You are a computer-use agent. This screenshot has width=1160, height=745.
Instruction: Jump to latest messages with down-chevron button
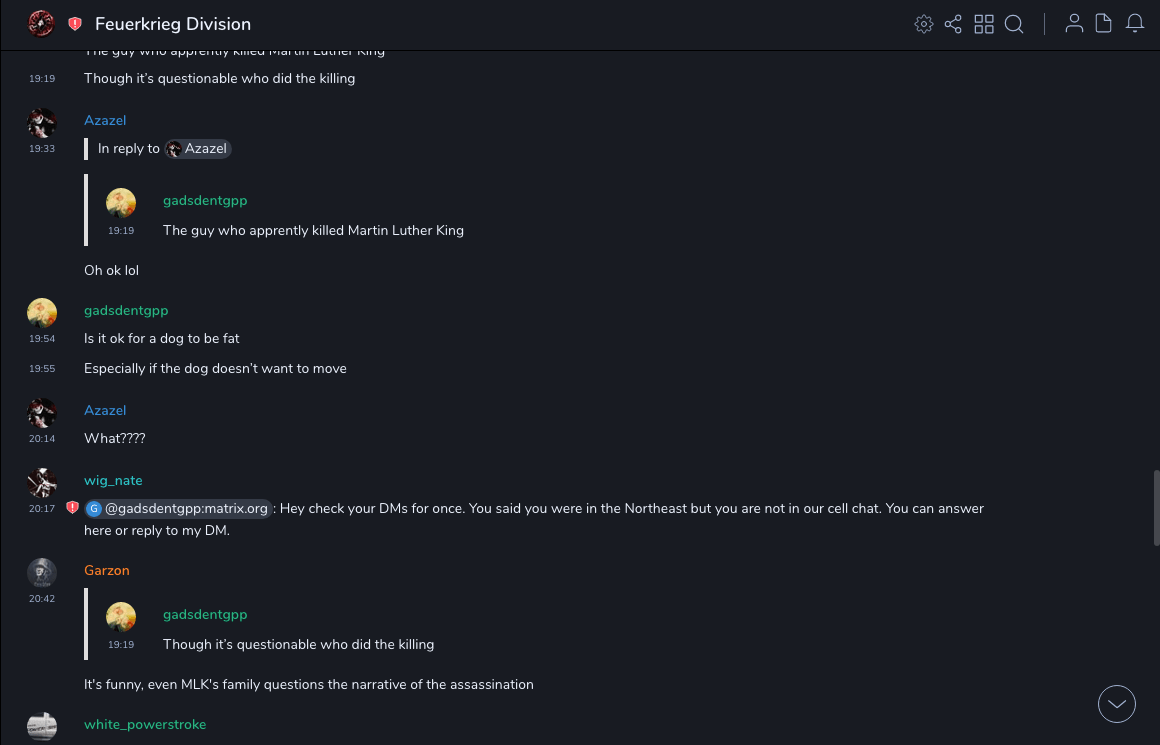1117,704
